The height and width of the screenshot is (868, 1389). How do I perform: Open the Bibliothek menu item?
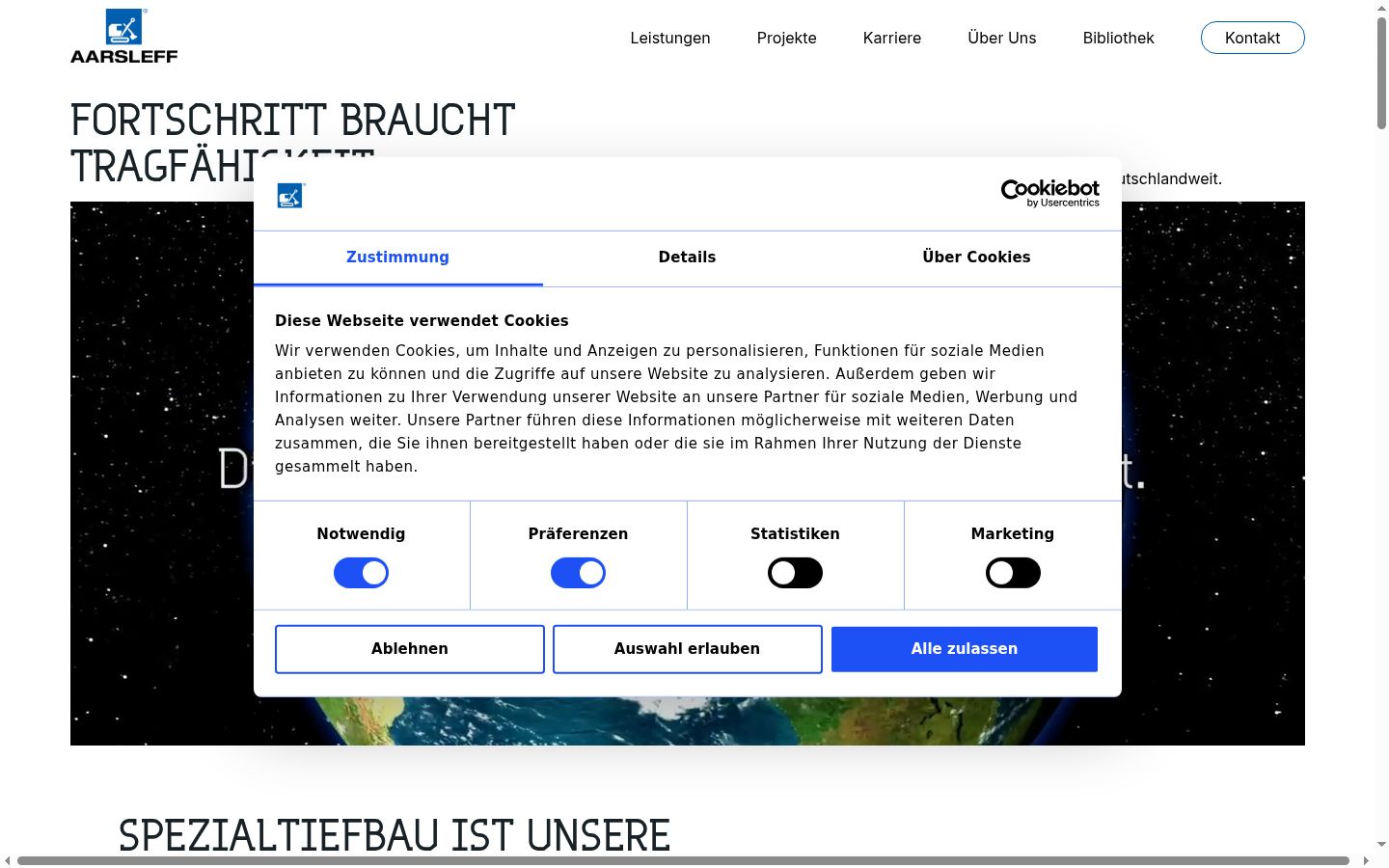pyautogui.click(x=1118, y=38)
